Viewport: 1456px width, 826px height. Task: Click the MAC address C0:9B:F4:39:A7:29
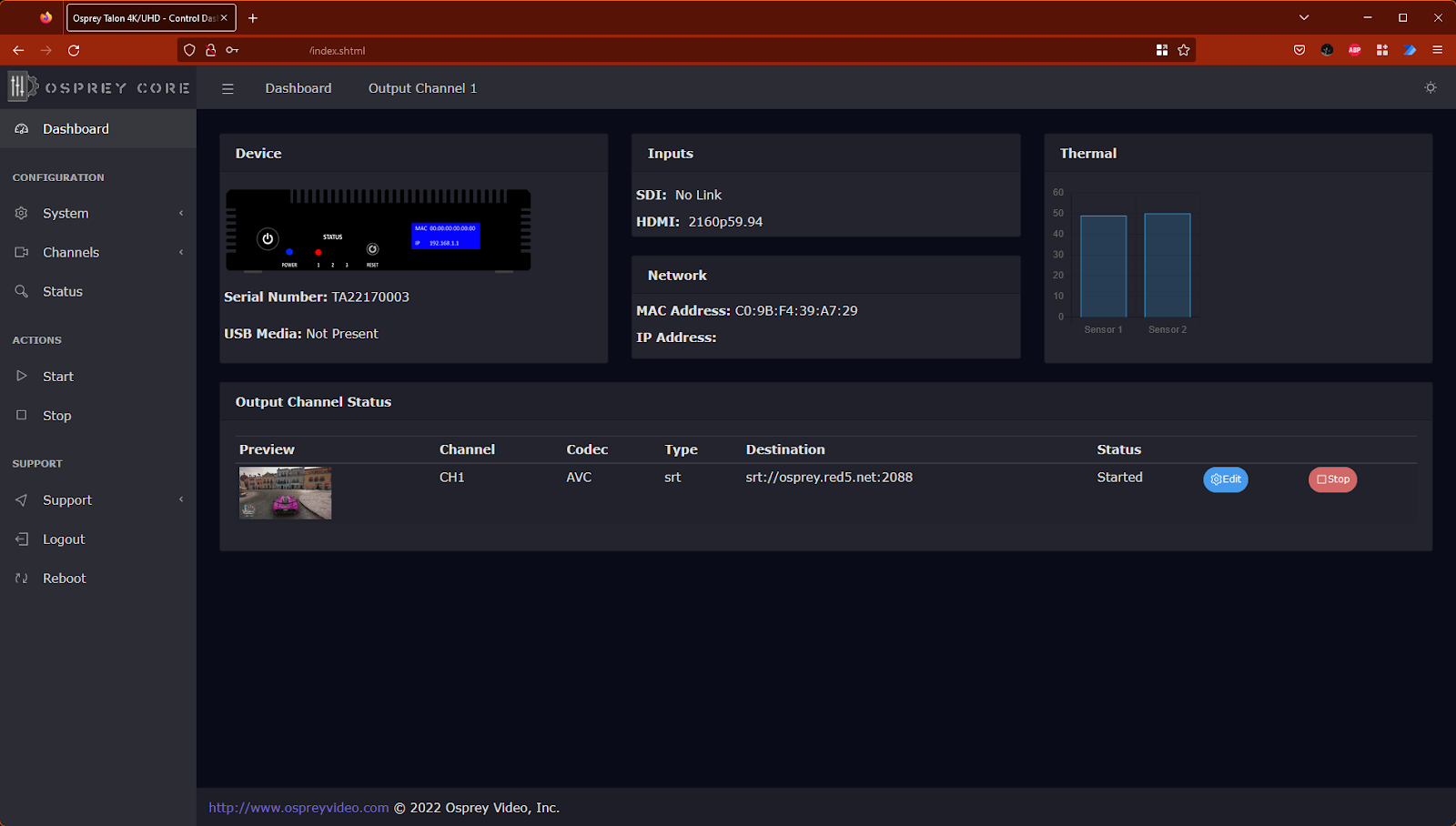[x=796, y=310]
